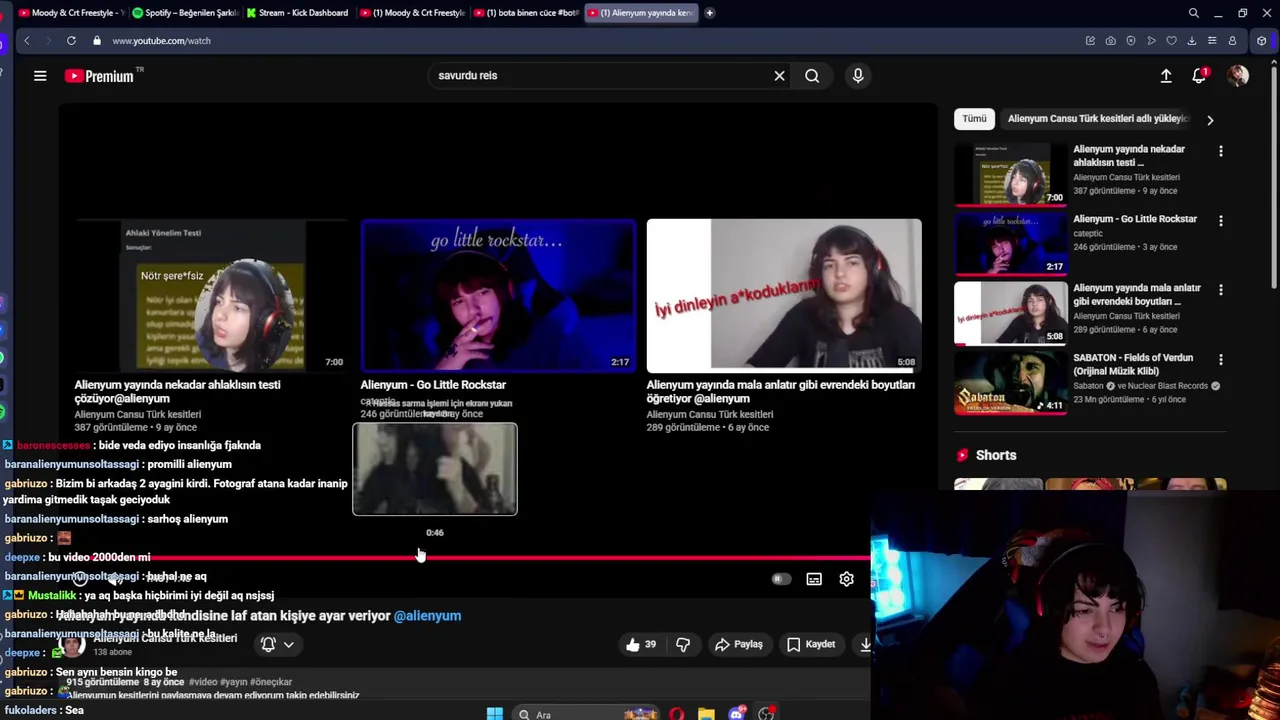The height and width of the screenshot is (720, 1280).
Task: Reload the page in the browser
Action: click(x=71, y=41)
